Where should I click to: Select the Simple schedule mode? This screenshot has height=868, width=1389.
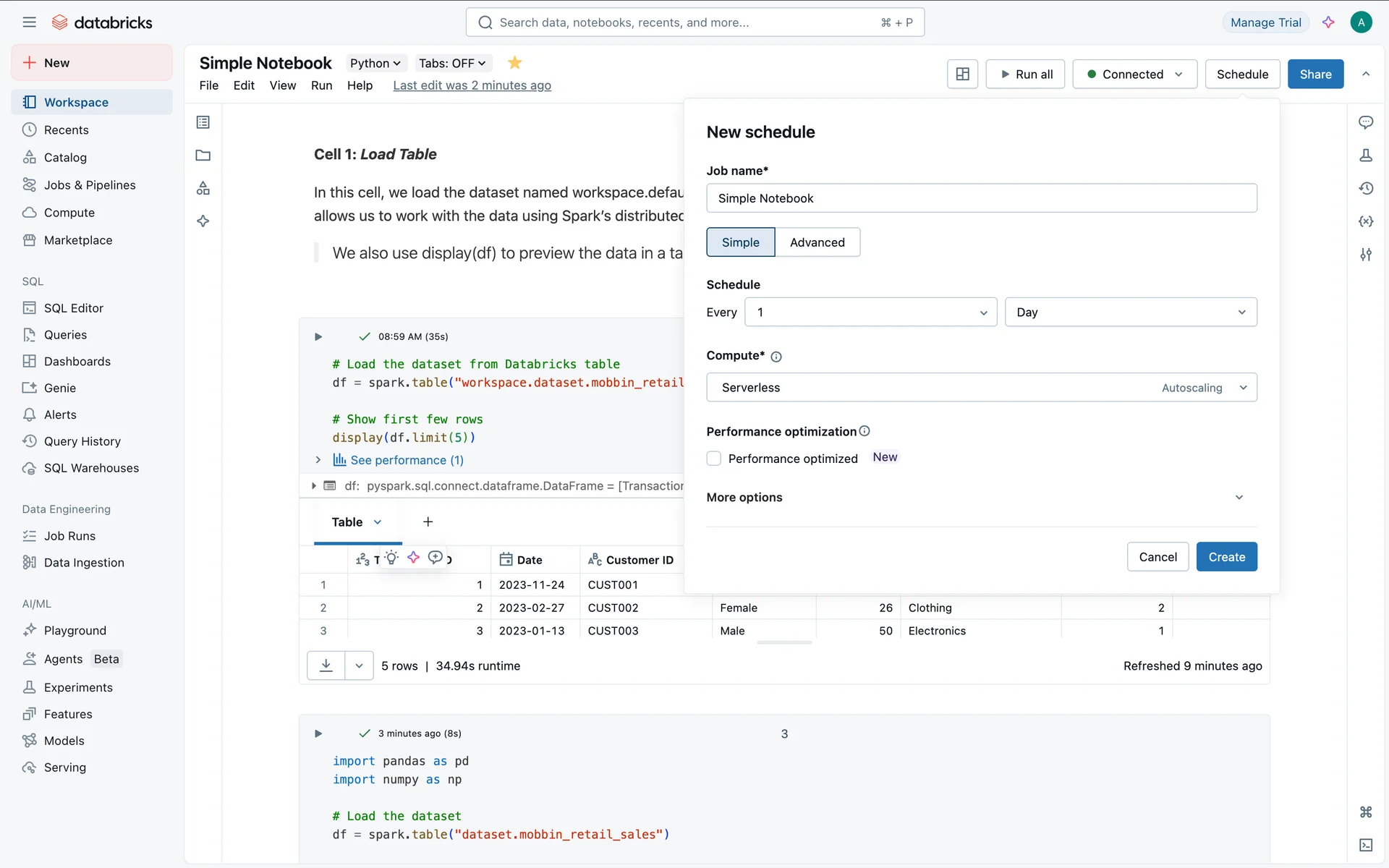click(740, 242)
